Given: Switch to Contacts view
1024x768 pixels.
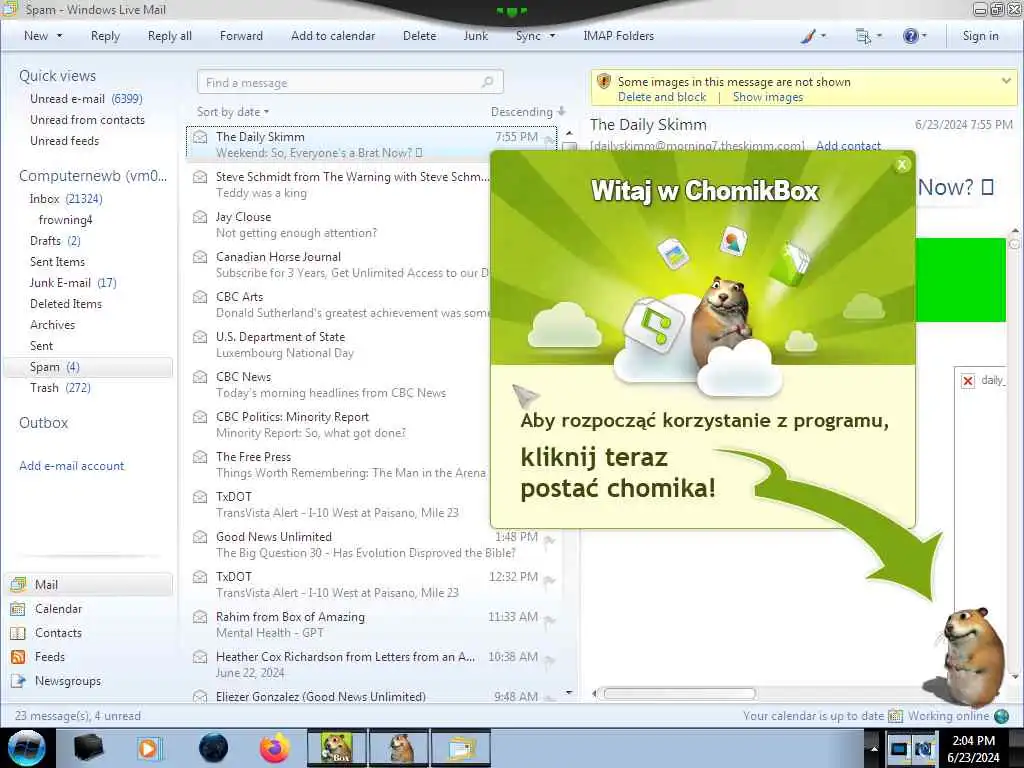Looking at the screenshot, I should (58, 633).
